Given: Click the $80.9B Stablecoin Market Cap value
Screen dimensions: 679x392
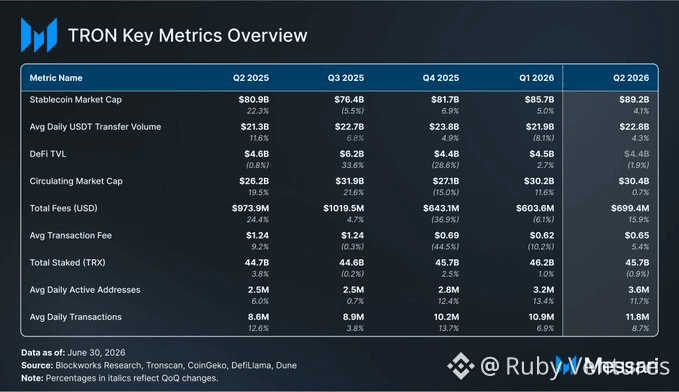Looking at the screenshot, I should [254, 100].
